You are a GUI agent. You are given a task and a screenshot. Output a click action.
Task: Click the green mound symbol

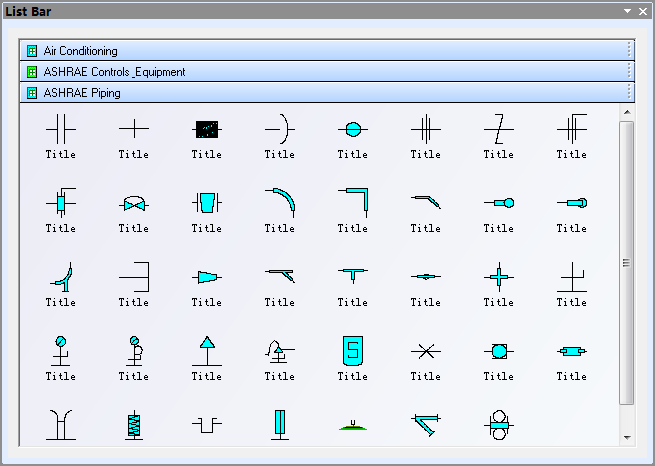click(x=352, y=426)
